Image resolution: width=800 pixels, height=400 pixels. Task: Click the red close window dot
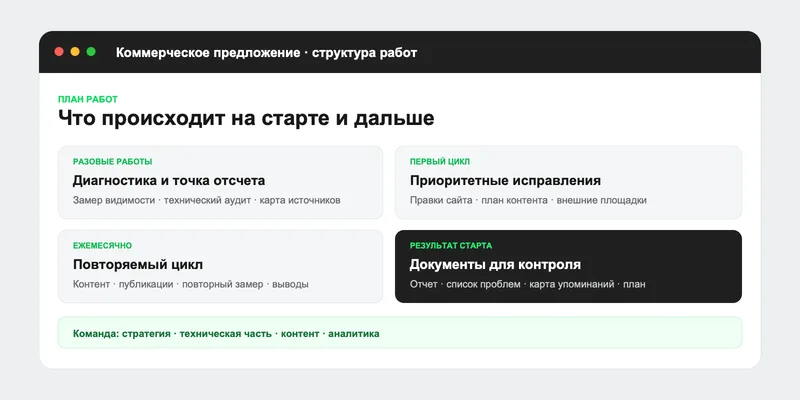click(59, 52)
